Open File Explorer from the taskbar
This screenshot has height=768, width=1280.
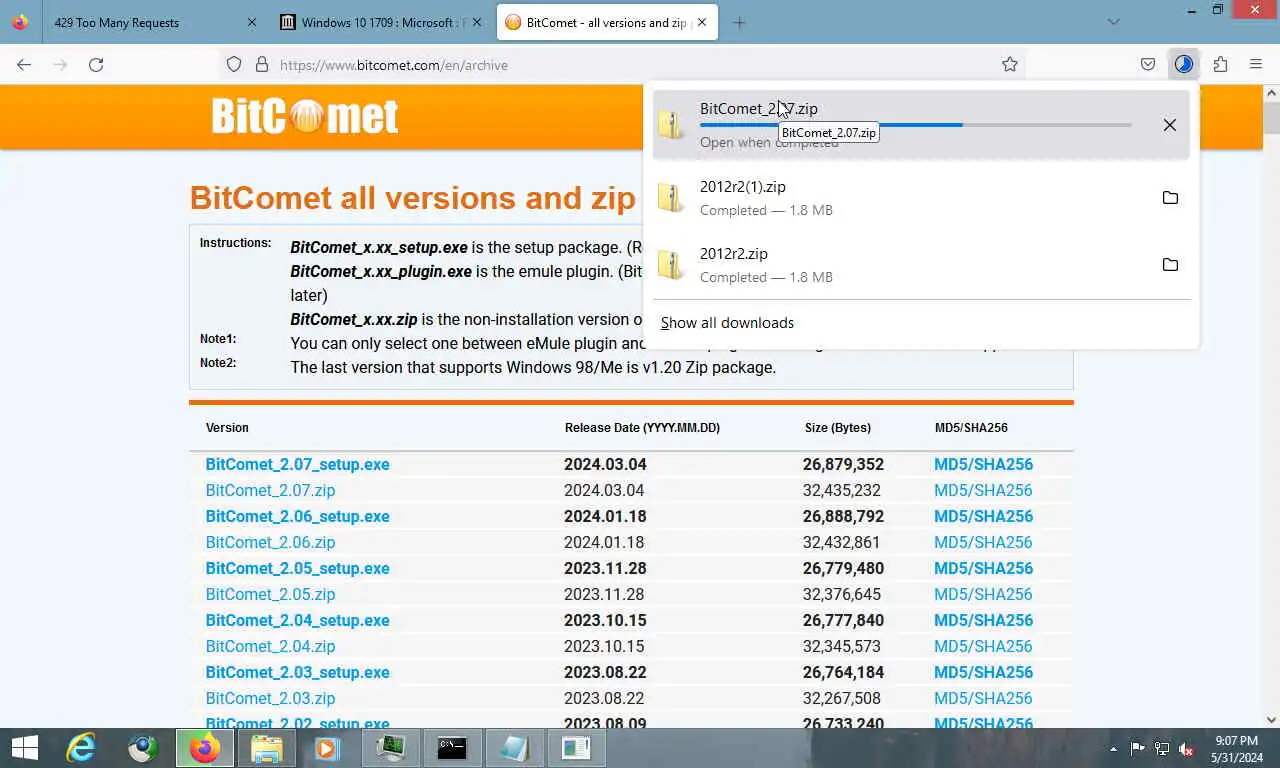point(266,748)
